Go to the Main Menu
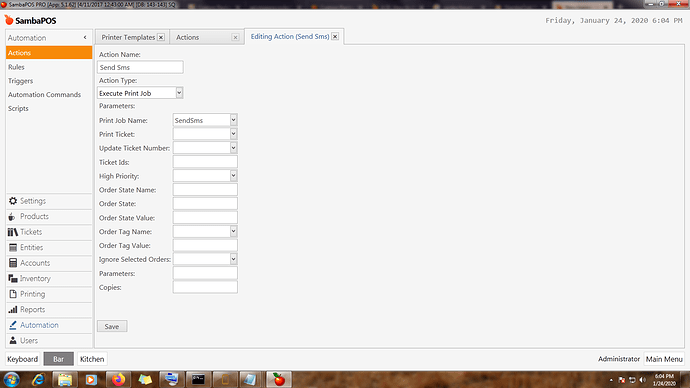This screenshot has width=690, height=388. coord(664,359)
